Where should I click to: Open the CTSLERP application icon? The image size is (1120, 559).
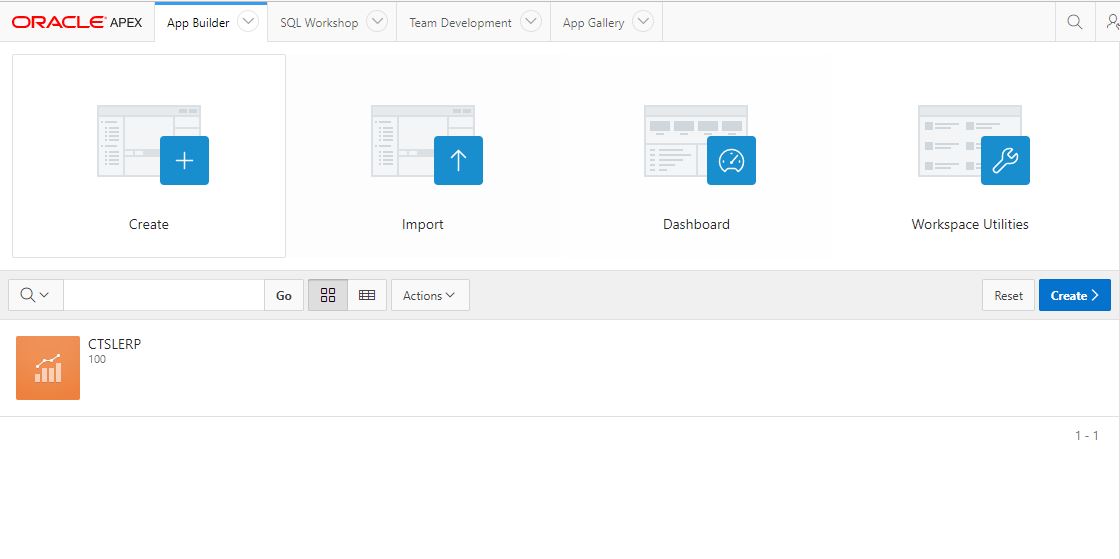coord(48,368)
